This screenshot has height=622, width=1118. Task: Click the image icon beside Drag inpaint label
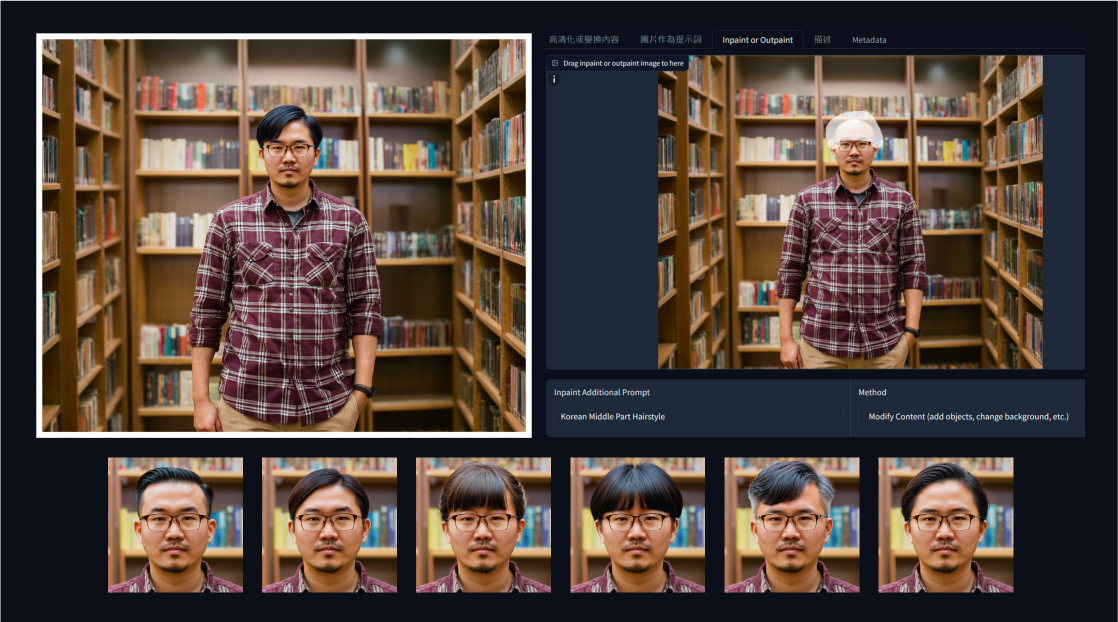(x=555, y=63)
